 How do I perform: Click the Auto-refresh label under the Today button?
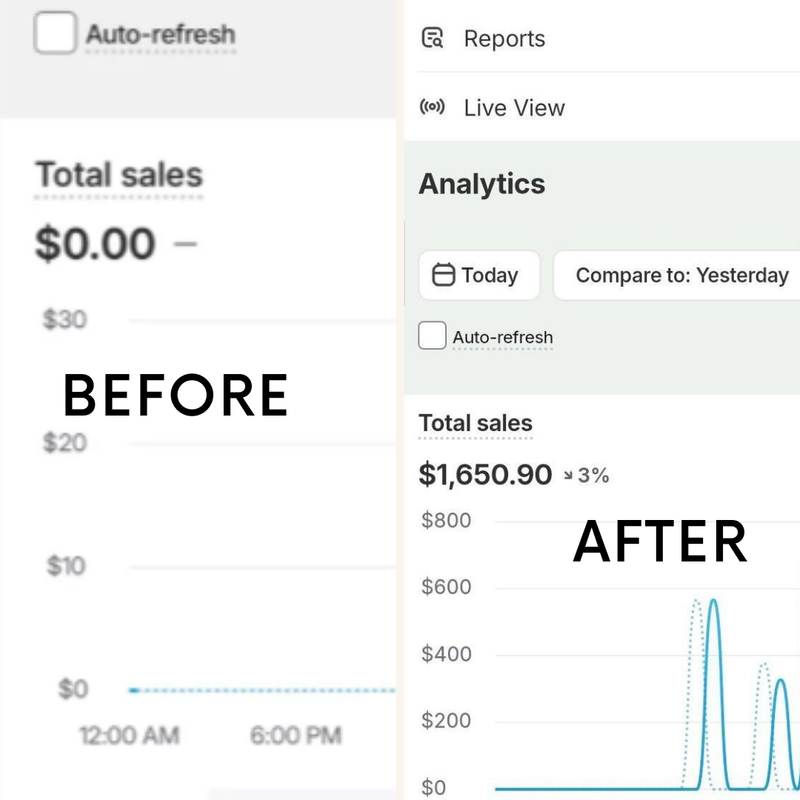point(502,337)
